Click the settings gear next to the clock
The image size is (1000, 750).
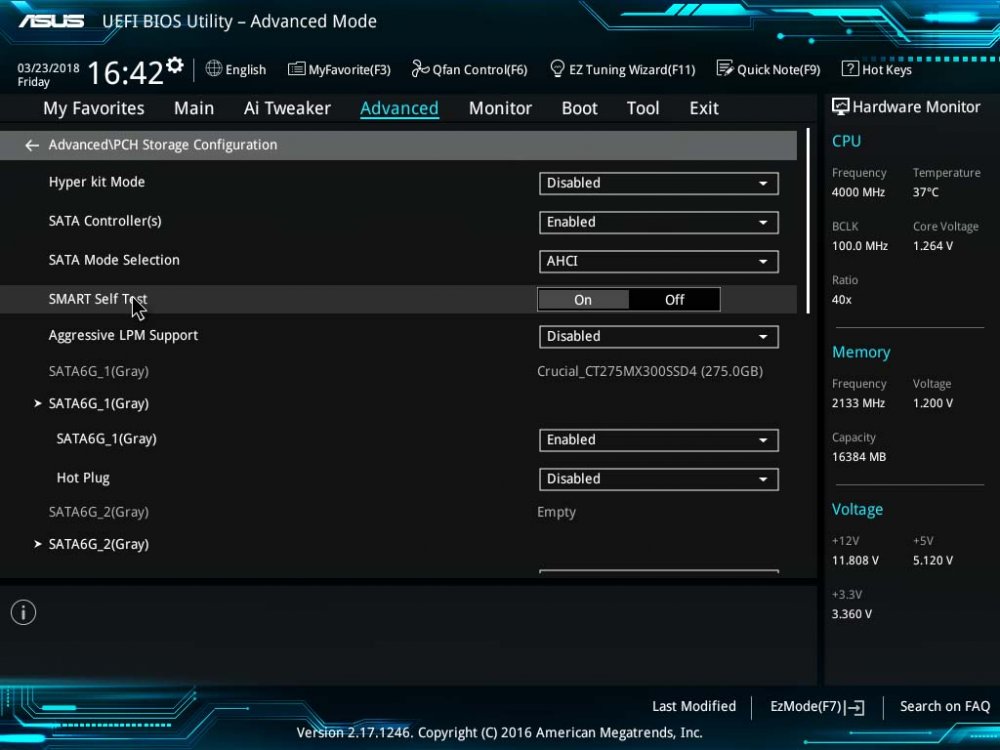[175, 65]
